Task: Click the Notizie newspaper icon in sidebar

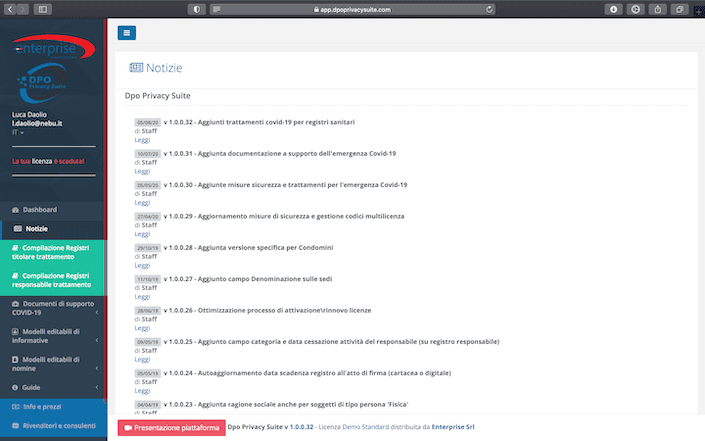Action: coord(18,229)
